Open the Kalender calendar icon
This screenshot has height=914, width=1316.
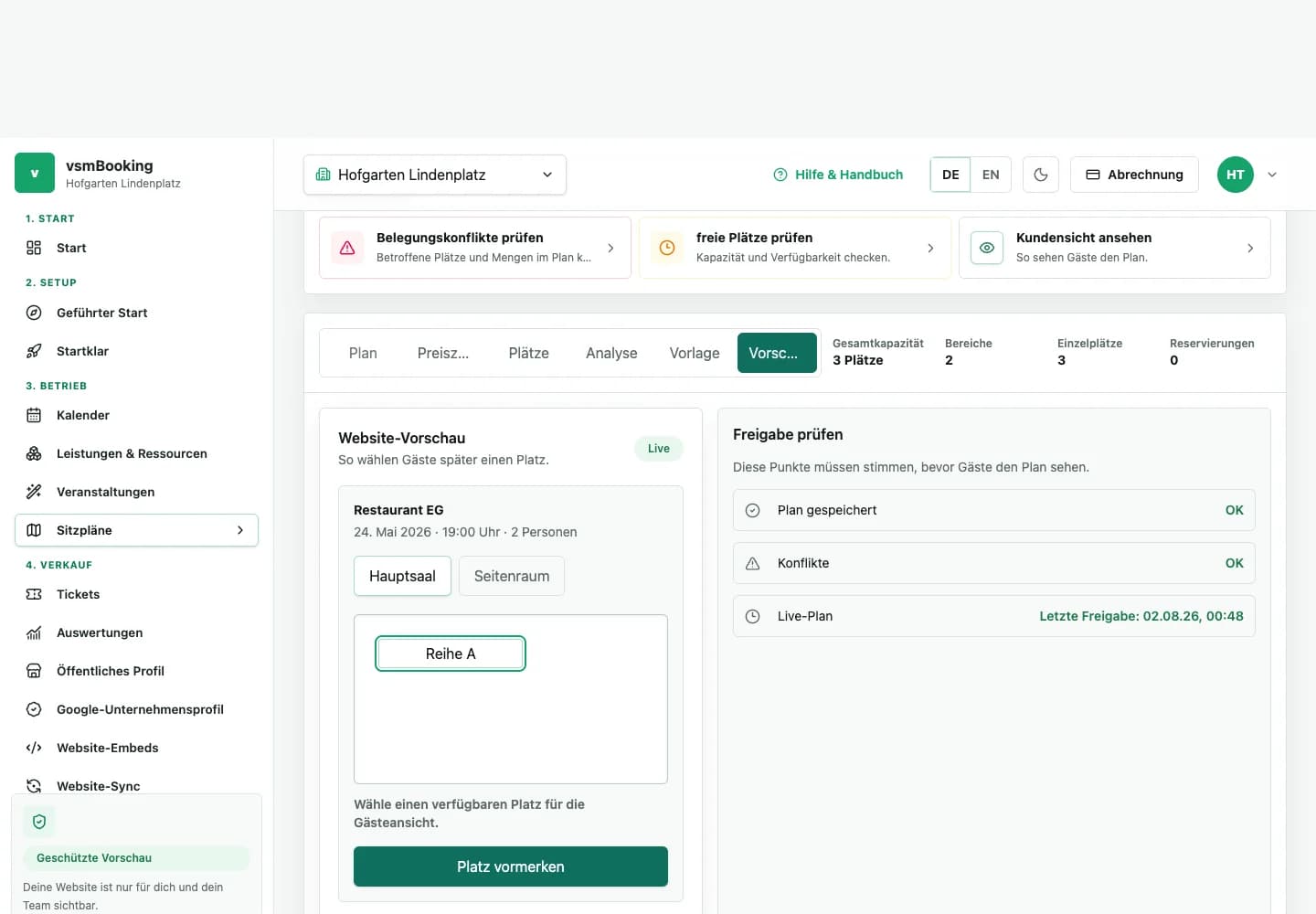(x=34, y=415)
